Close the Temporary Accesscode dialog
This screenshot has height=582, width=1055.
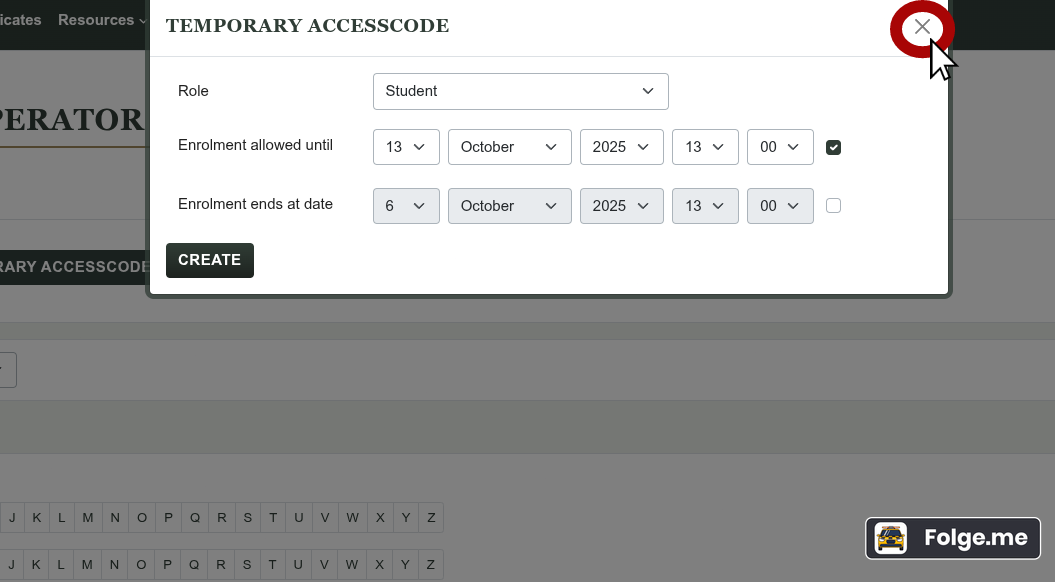pos(922,27)
